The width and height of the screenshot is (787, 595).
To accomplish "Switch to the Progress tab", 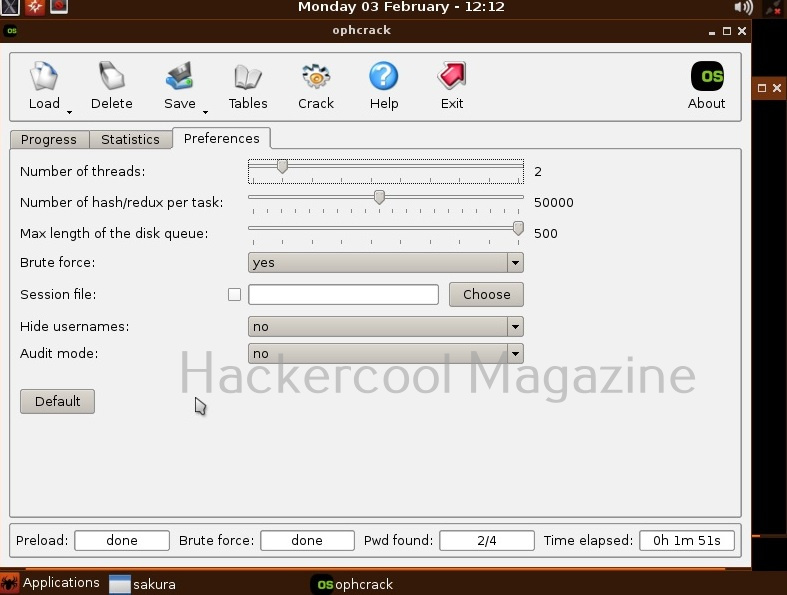I will click(x=49, y=139).
